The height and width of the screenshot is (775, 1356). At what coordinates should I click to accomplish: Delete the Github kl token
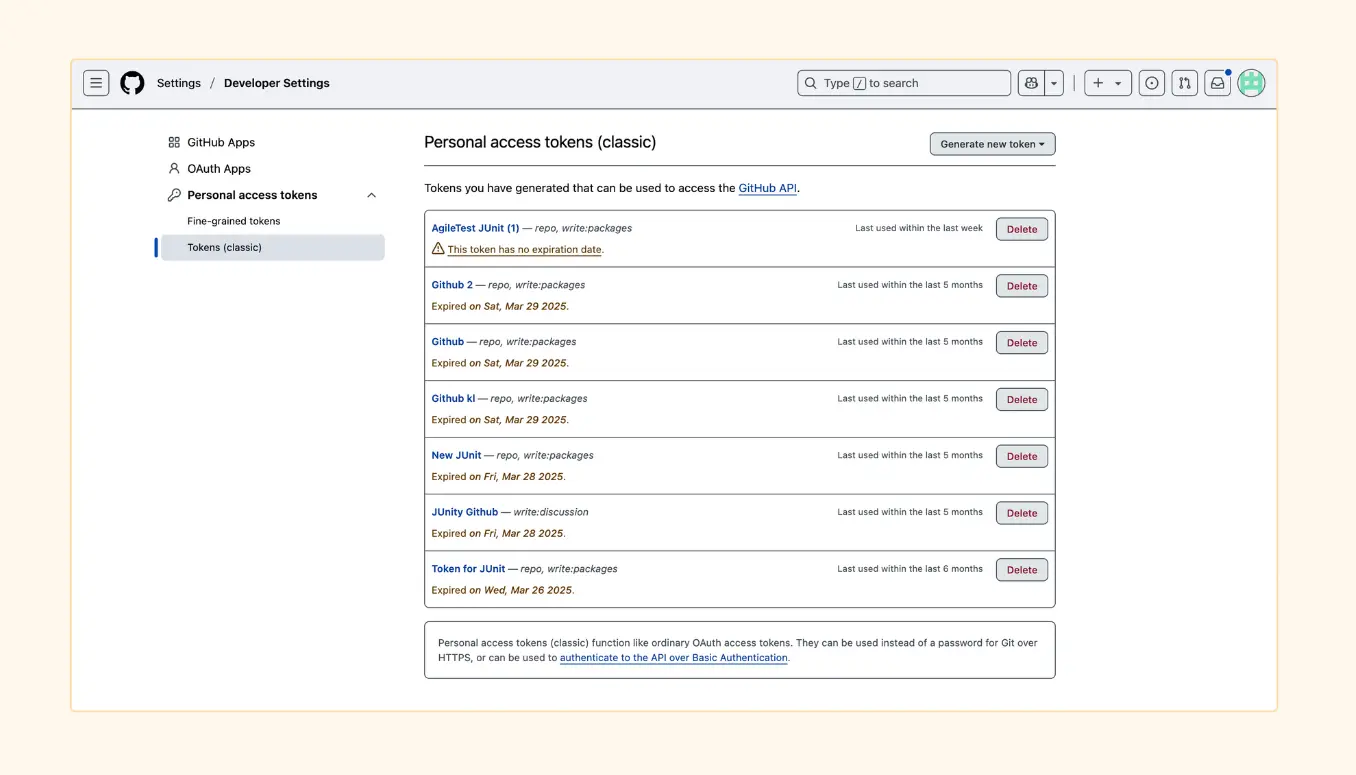pyautogui.click(x=1022, y=400)
